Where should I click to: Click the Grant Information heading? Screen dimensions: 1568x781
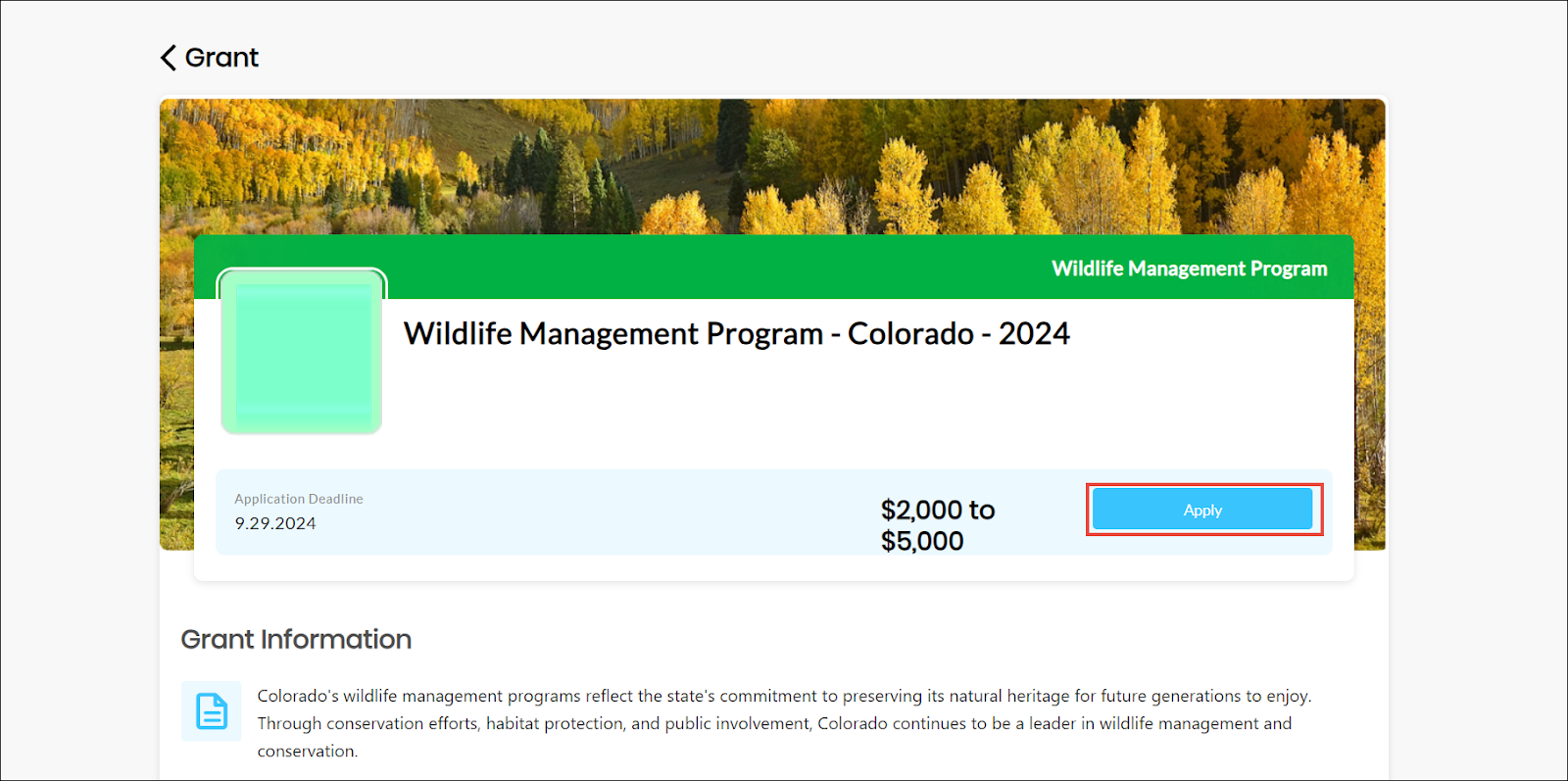(x=296, y=639)
